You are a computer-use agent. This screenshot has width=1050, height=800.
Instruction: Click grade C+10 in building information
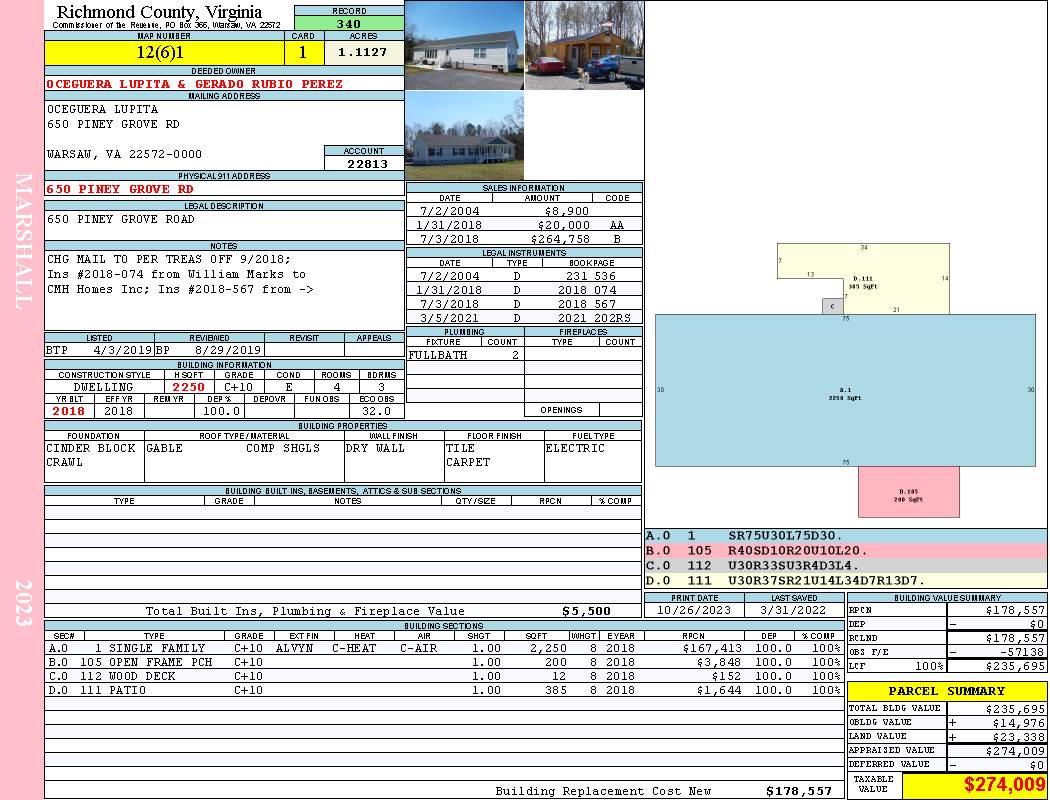tap(238, 387)
